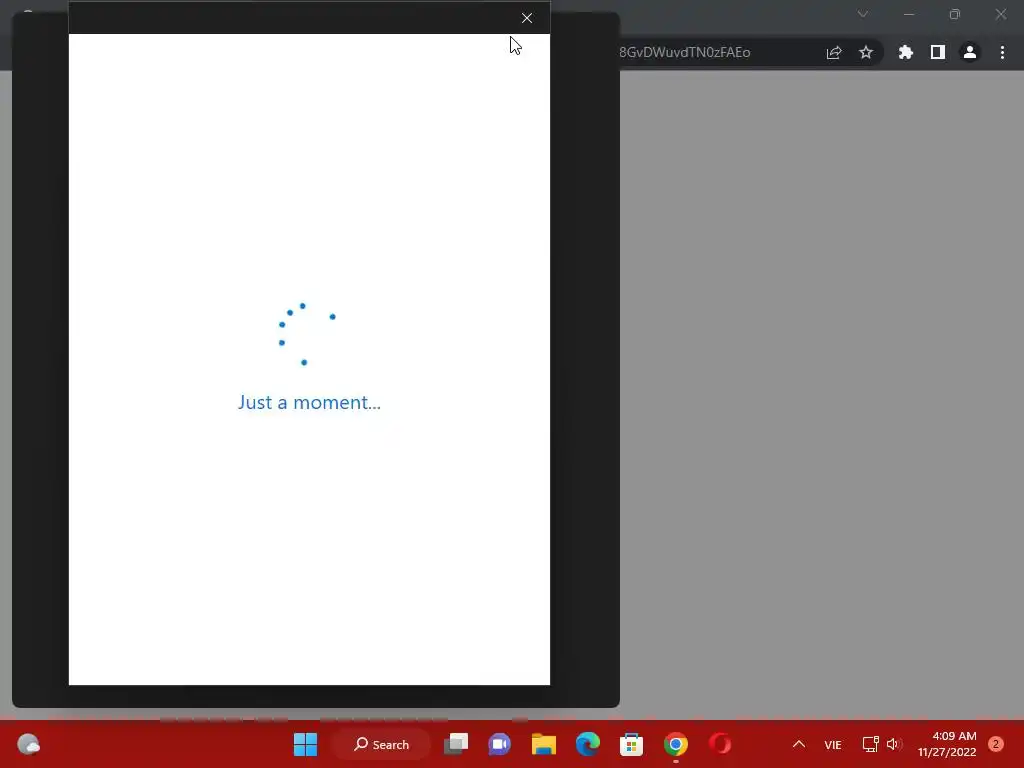This screenshot has height=768, width=1024.
Task: Open weather widget on taskbar
Action: point(28,744)
